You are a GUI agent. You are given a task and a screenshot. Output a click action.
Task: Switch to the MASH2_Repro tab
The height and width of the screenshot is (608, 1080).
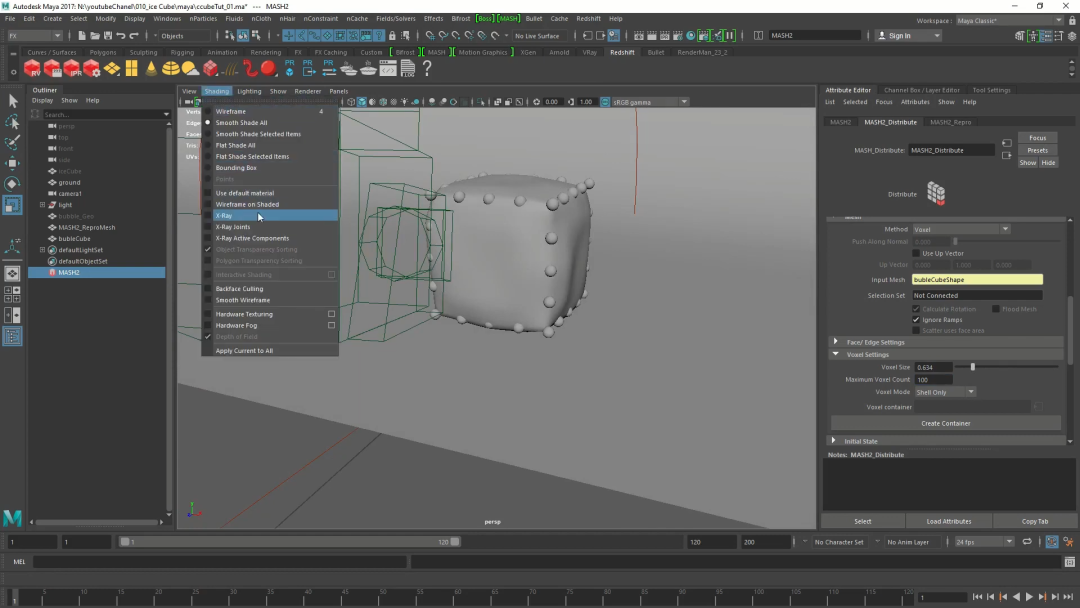click(950, 122)
